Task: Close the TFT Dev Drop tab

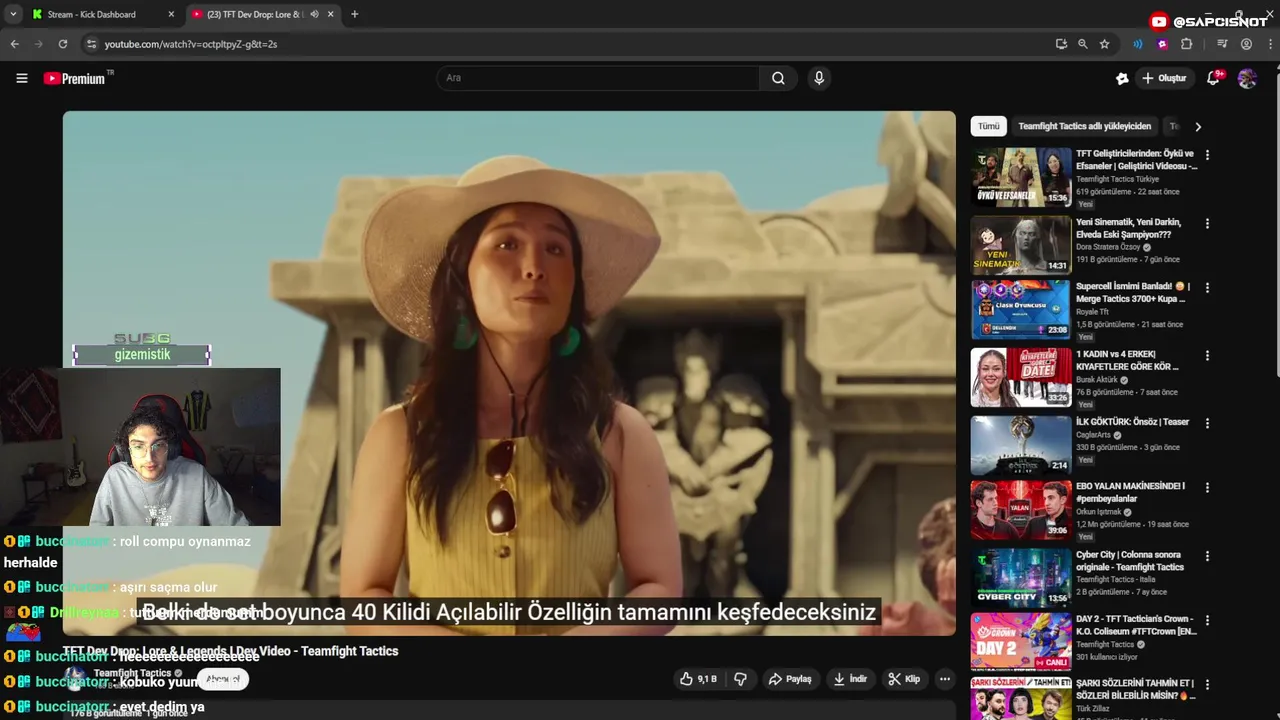Action: click(x=331, y=14)
